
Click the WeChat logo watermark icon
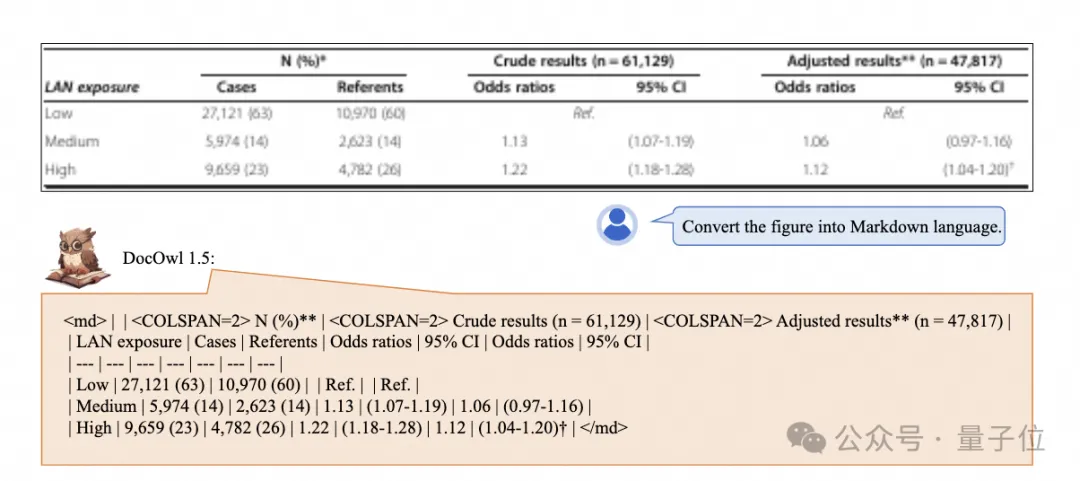click(807, 436)
